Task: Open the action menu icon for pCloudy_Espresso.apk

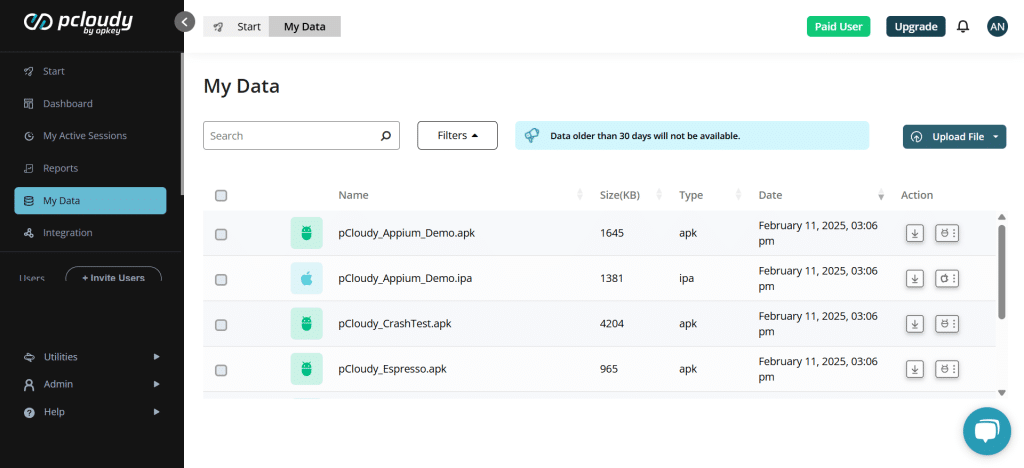Action: point(946,369)
